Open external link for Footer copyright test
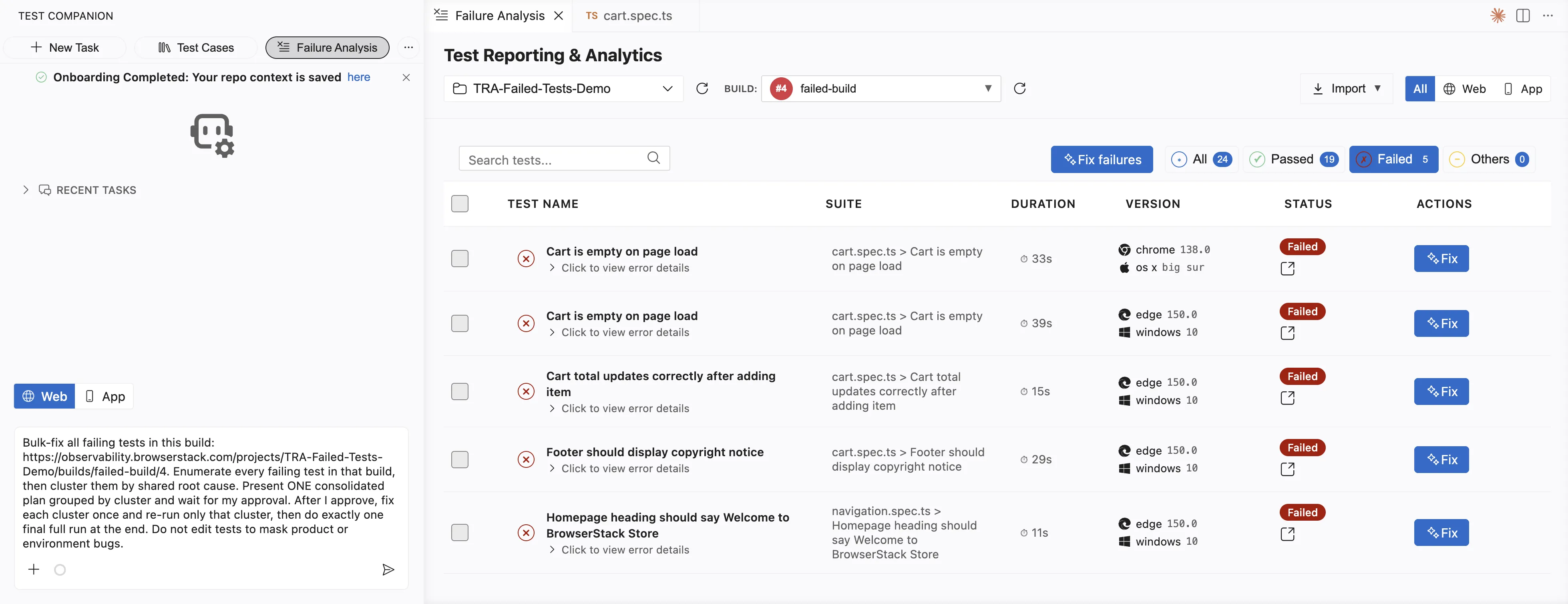 (1287, 469)
